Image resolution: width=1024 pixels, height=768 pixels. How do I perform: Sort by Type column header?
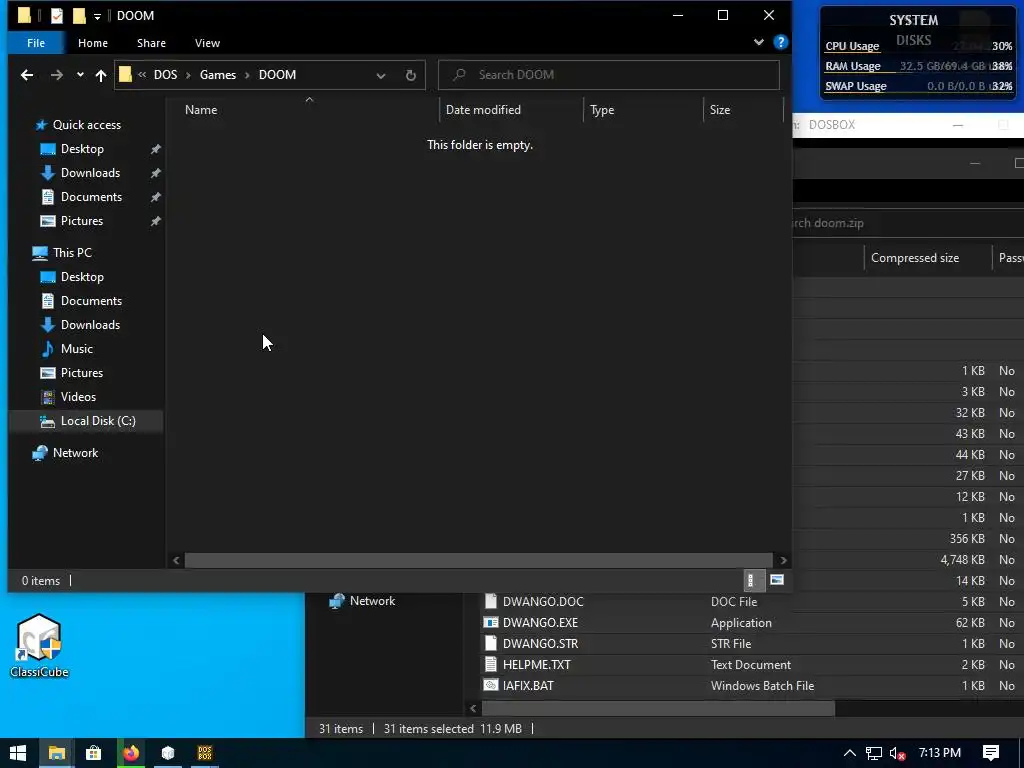click(x=602, y=110)
